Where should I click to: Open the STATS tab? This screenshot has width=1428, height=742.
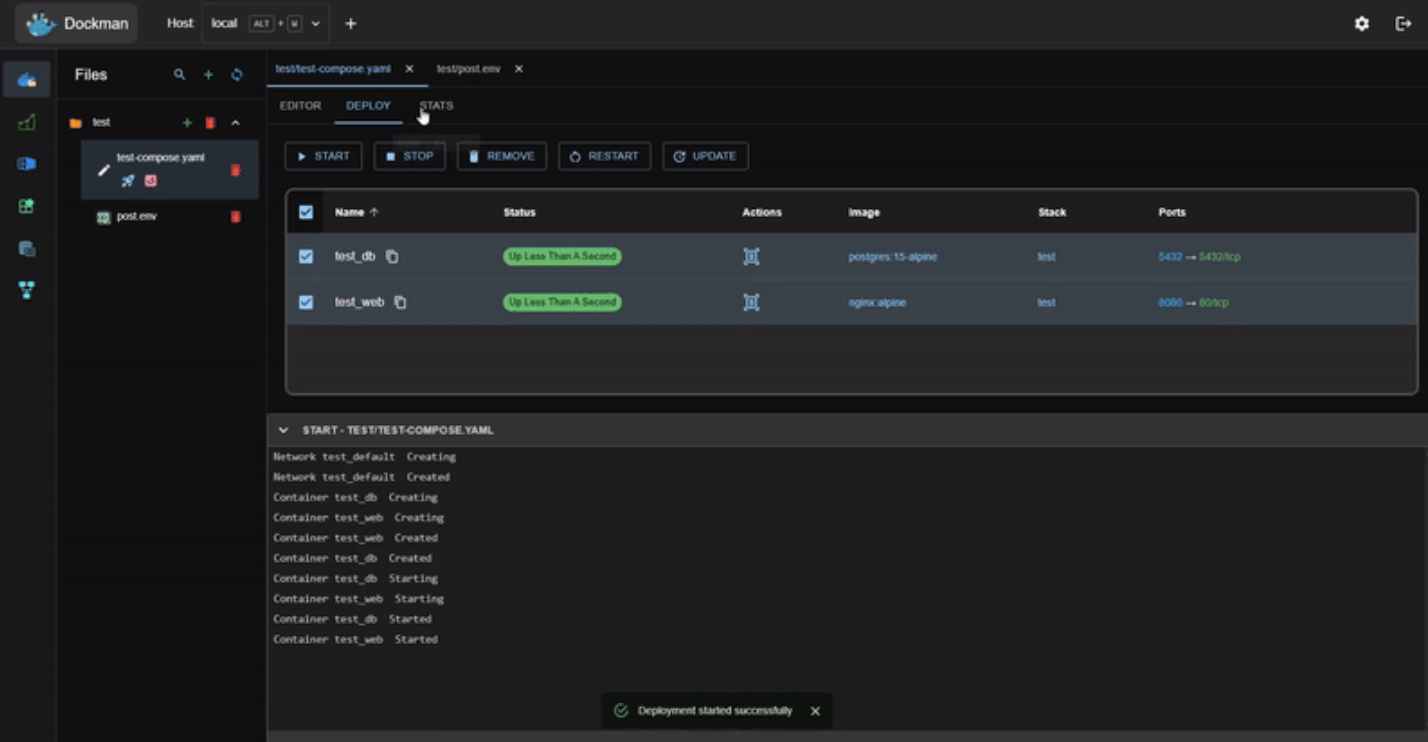pyautogui.click(x=436, y=105)
